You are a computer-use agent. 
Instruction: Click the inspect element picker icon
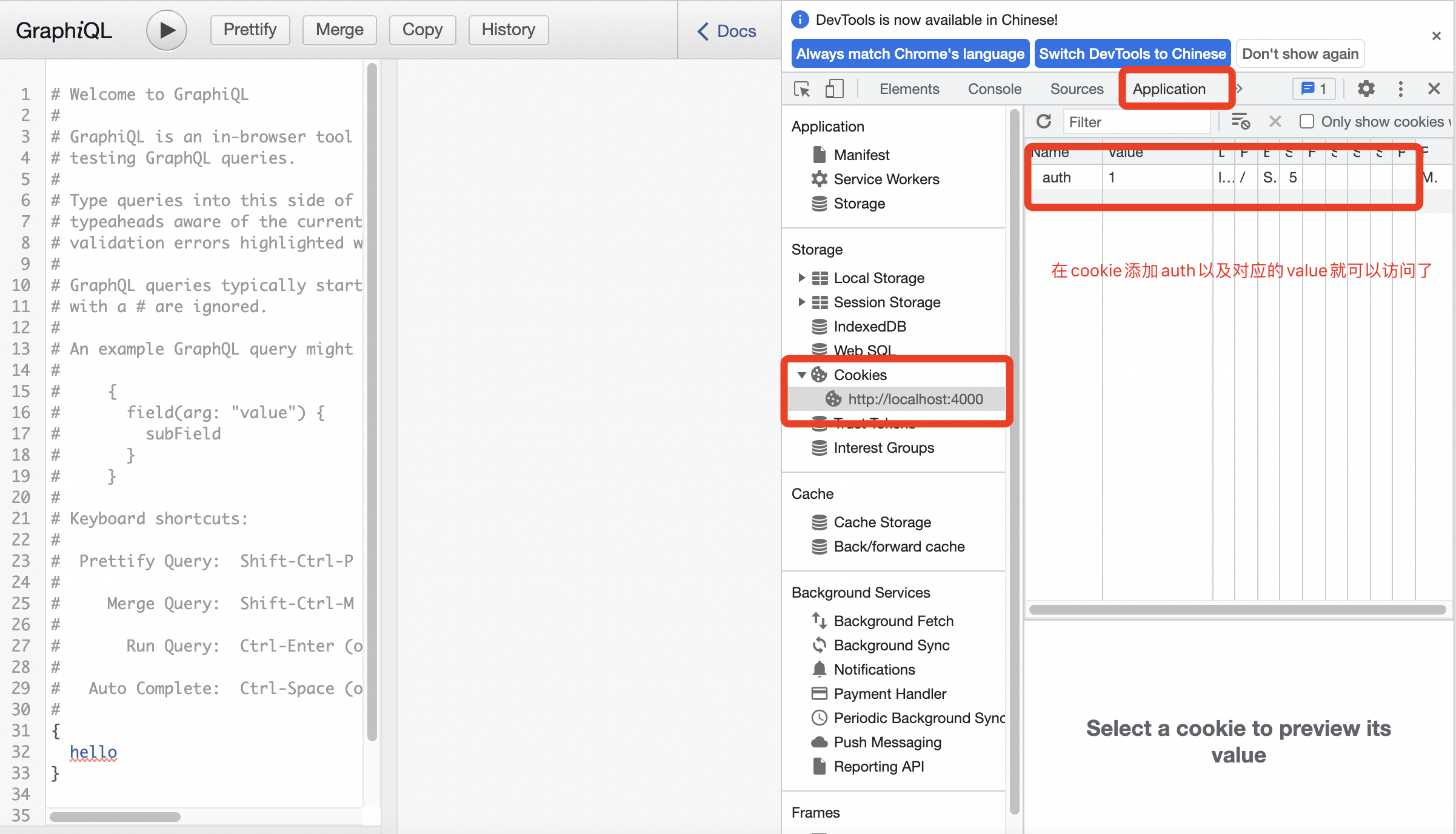pyautogui.click(x=802, y=89)
